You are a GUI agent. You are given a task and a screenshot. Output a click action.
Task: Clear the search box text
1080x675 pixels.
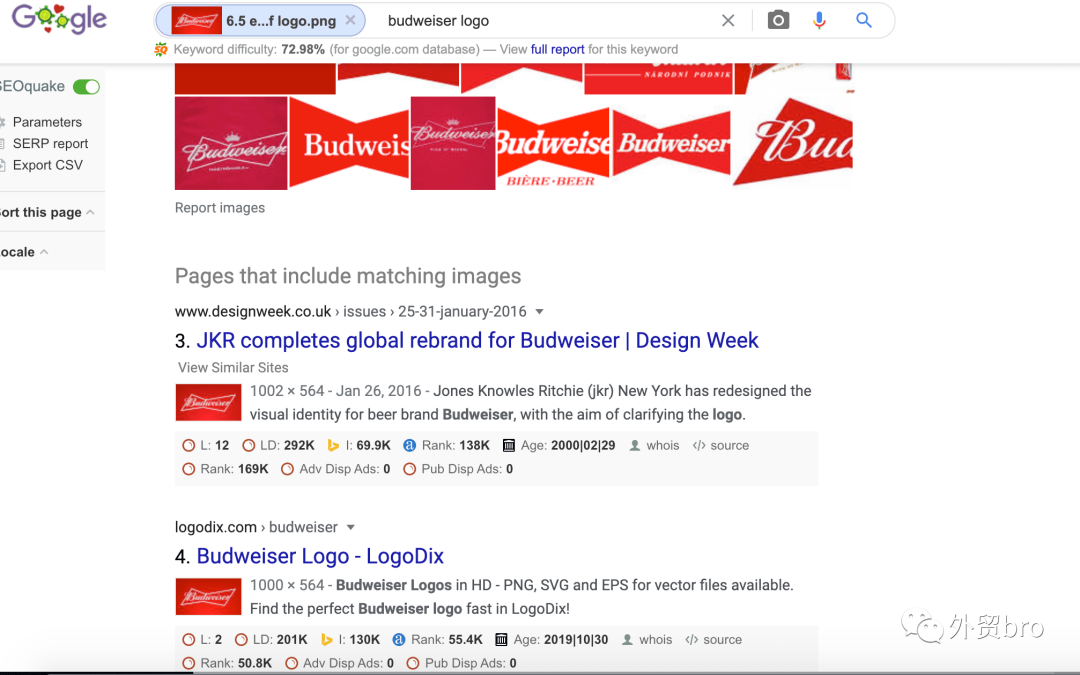(727, 21)
